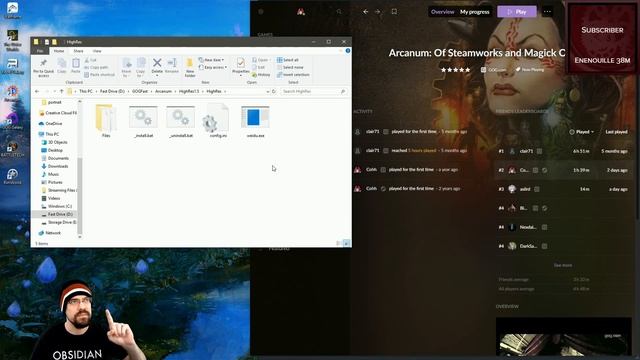Select the config.ini file
The width and height of the screenshot is (640, 360).
[218, 121]
